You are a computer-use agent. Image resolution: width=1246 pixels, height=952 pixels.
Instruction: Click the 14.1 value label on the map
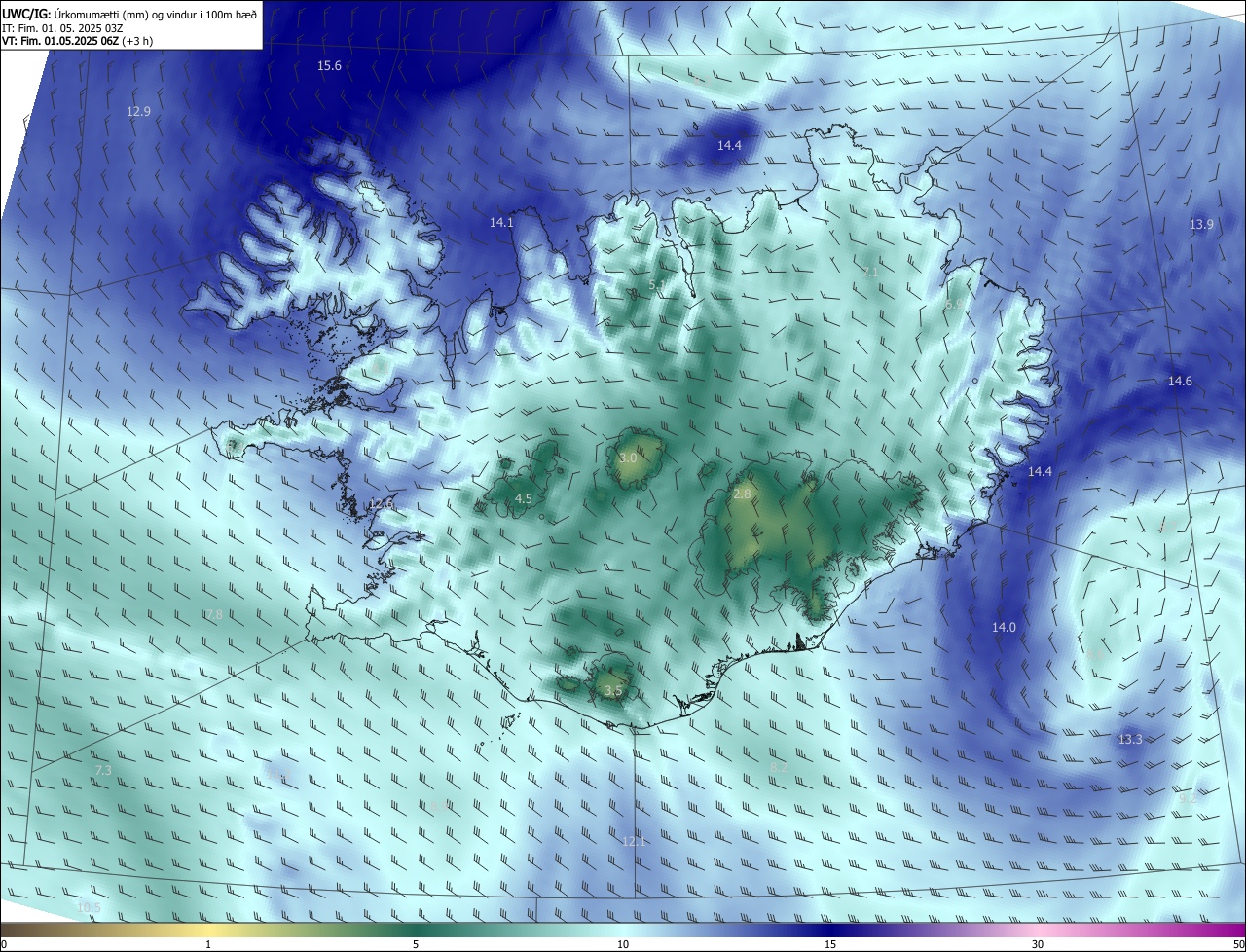[501, 222]
